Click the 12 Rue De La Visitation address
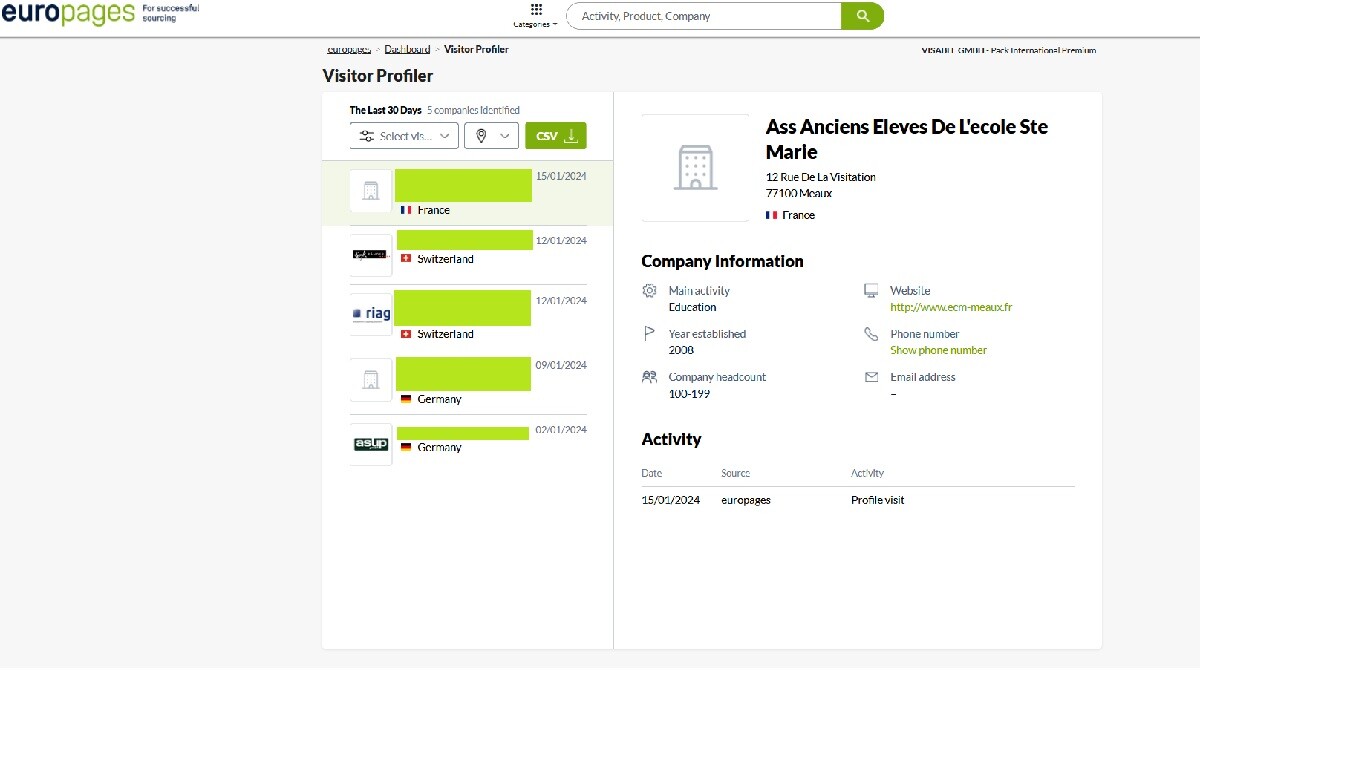The image size is (1354, 762). (820, 177)
